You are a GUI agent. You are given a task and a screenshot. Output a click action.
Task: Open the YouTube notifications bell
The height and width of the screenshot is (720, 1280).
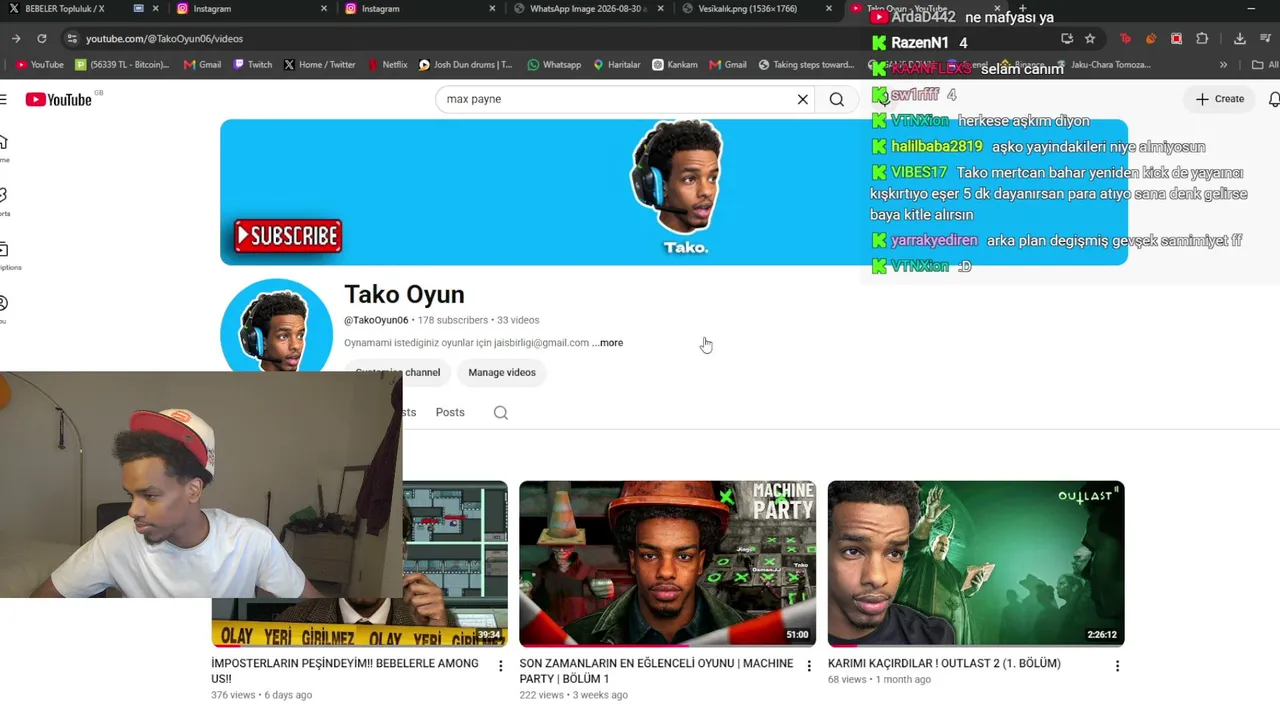click(x=1274, y=99)
